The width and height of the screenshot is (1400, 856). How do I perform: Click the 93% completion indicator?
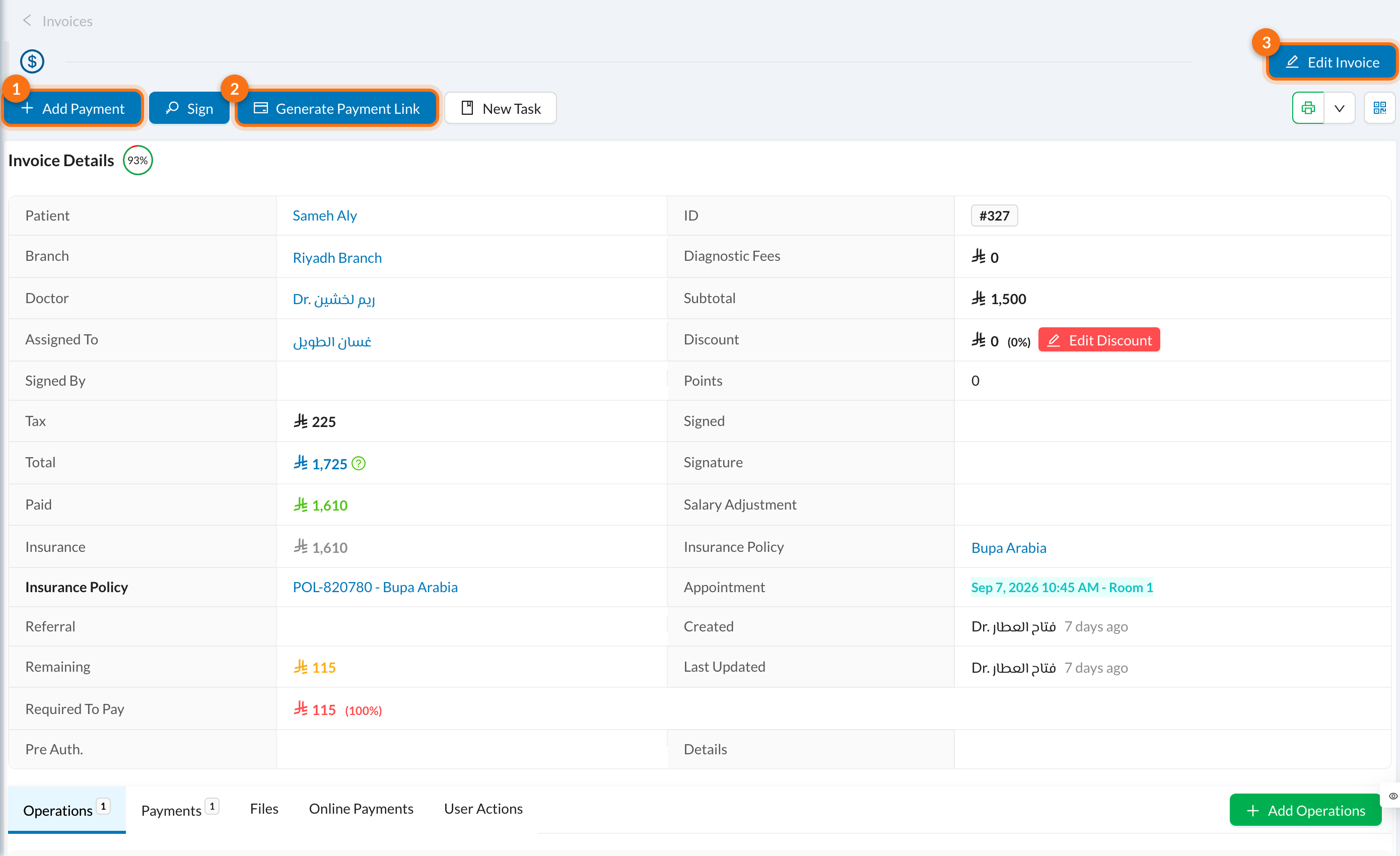click(137, 160)
